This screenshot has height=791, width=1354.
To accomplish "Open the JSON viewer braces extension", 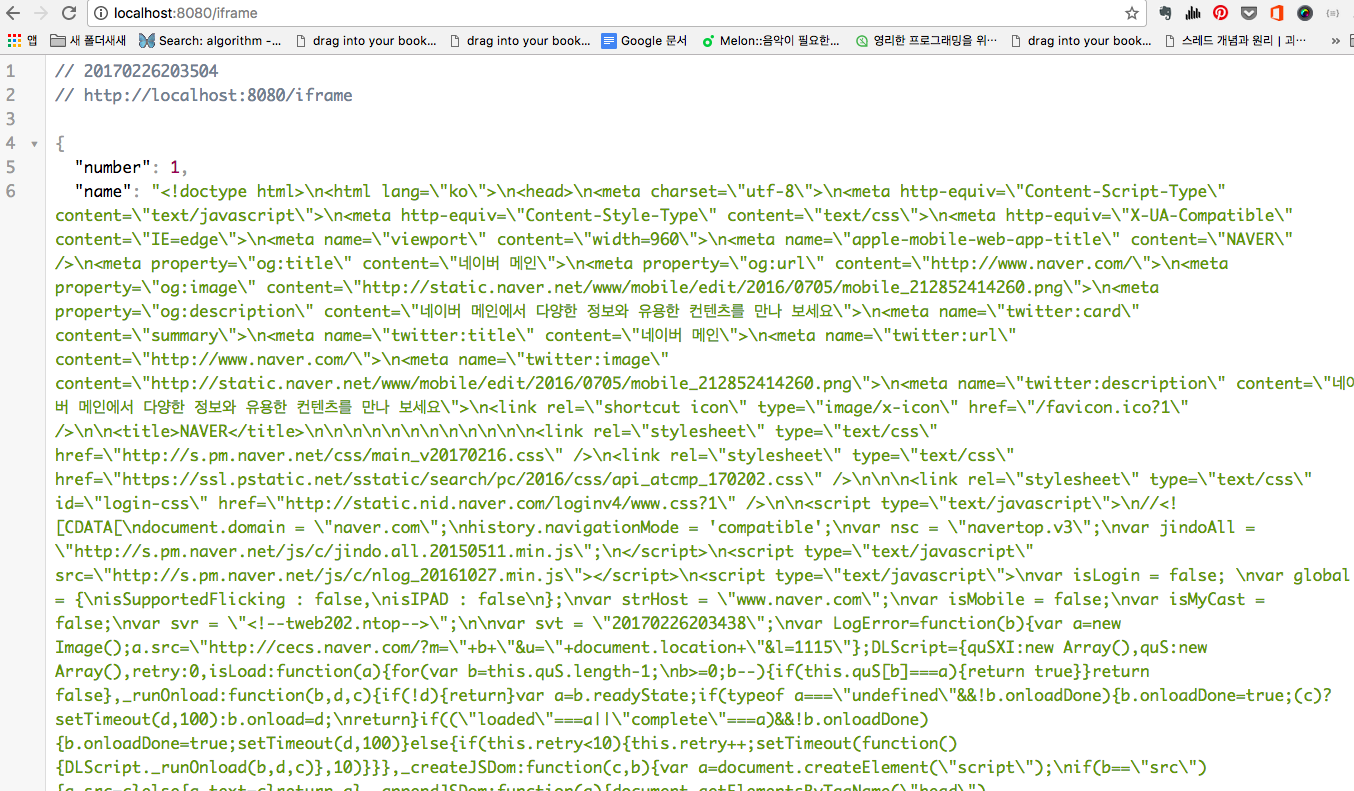I will pos(1333,14).
